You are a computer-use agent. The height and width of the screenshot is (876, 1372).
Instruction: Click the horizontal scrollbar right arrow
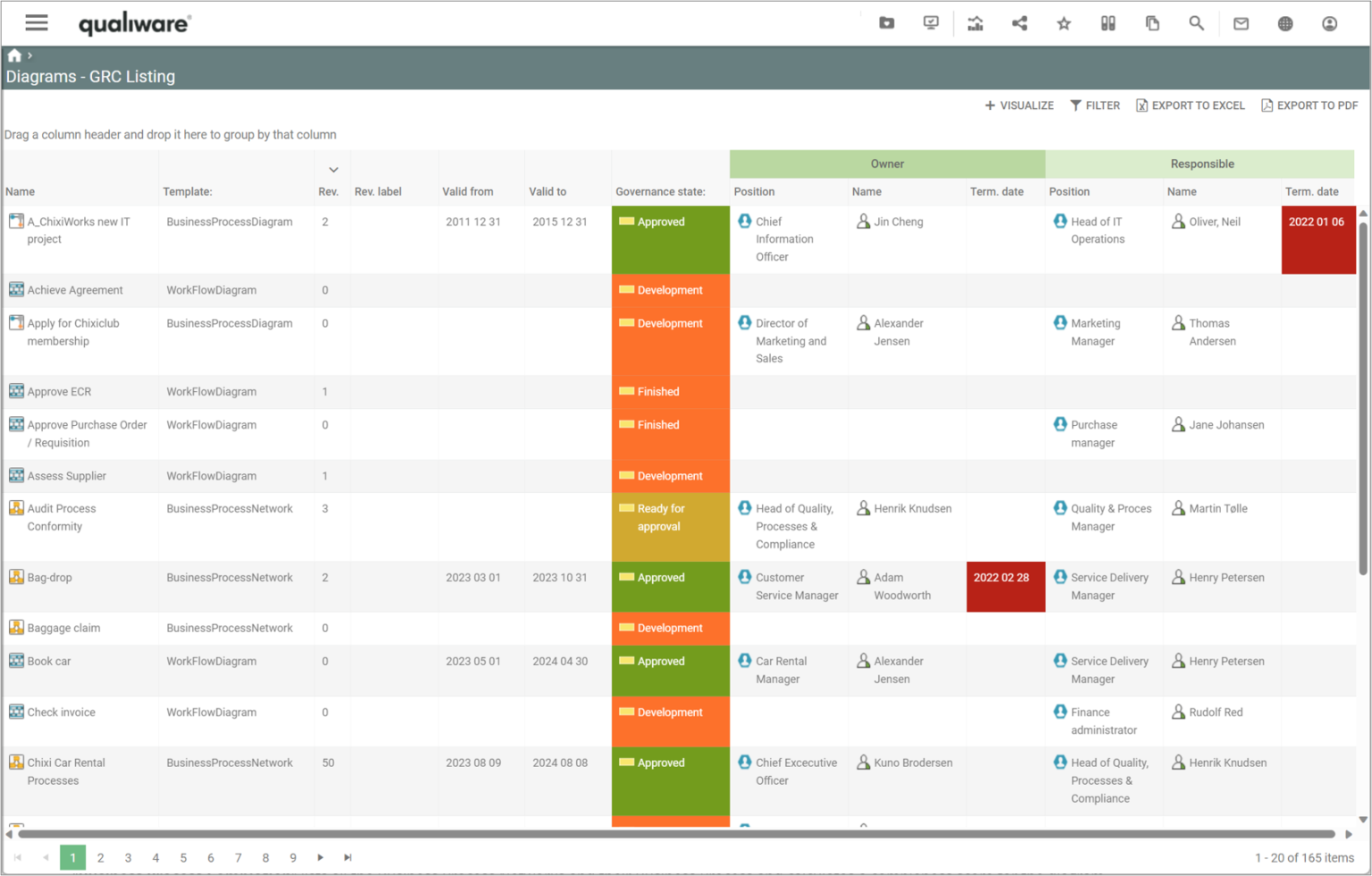pos(1349,834)
